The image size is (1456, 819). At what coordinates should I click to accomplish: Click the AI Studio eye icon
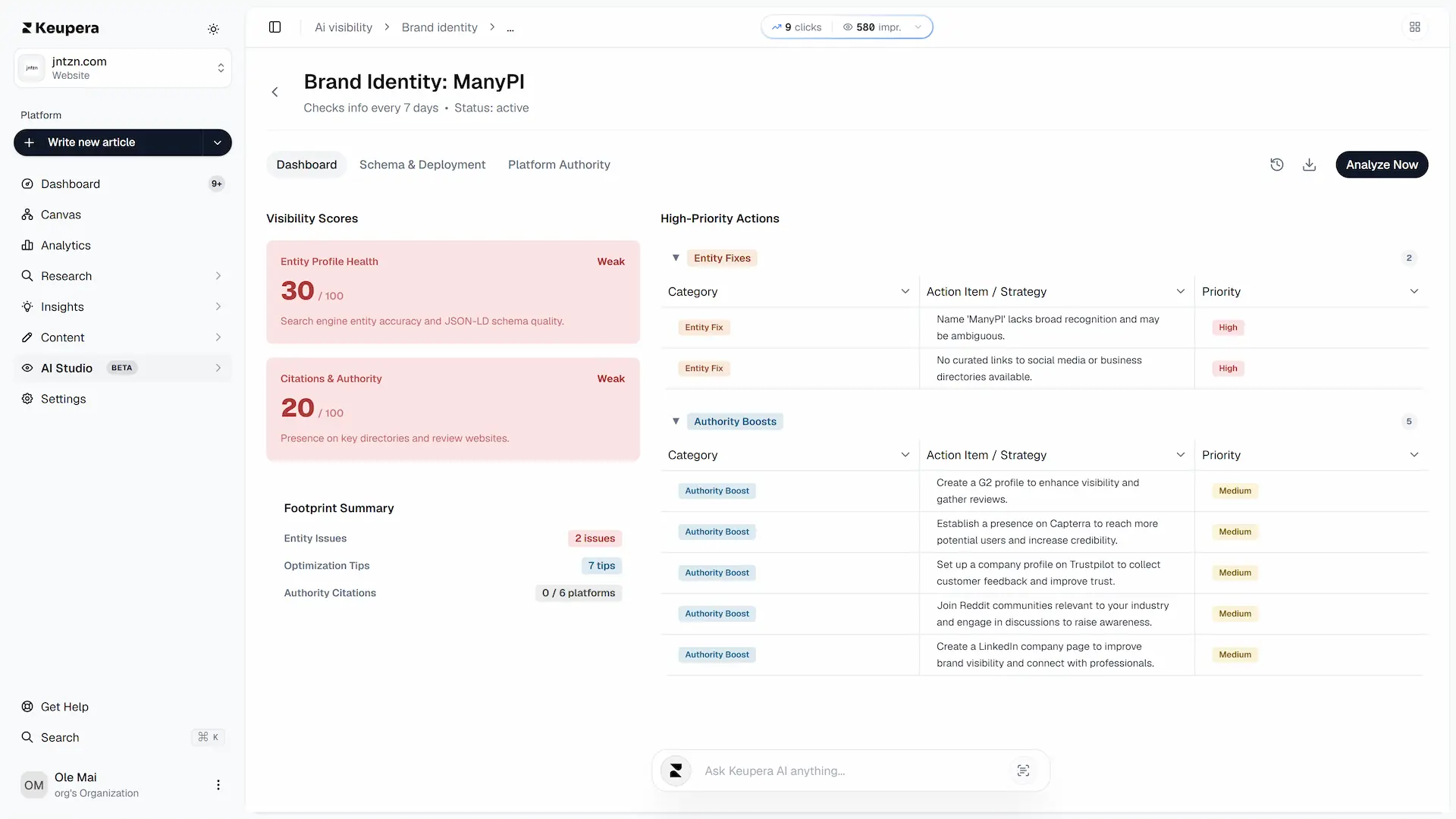[27, 368]
